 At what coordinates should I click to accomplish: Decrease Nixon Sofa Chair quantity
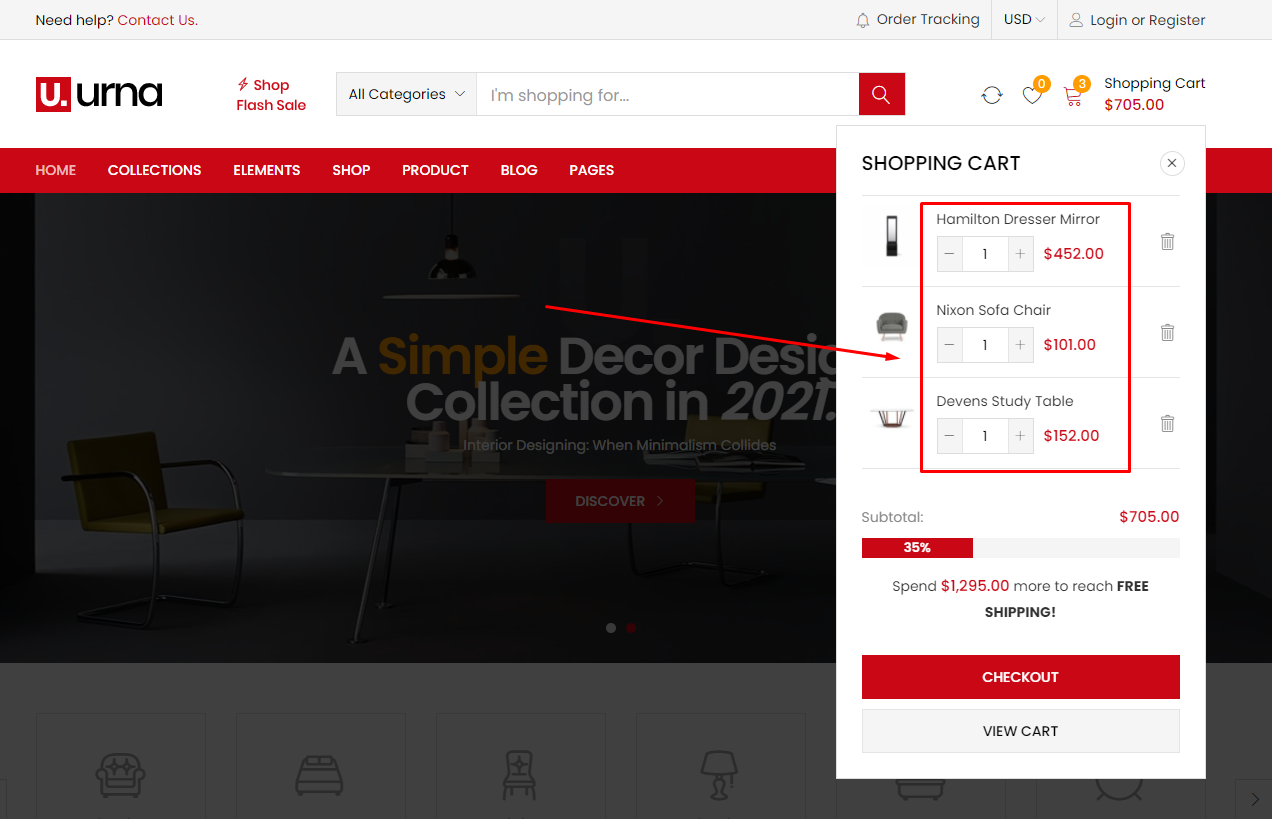coord(950,345)
